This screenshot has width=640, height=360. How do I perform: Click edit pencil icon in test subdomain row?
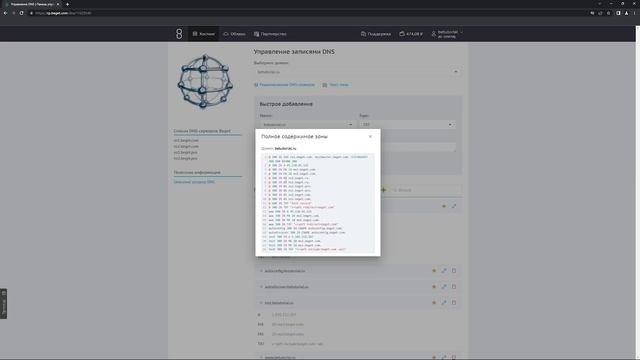(444, 303)
